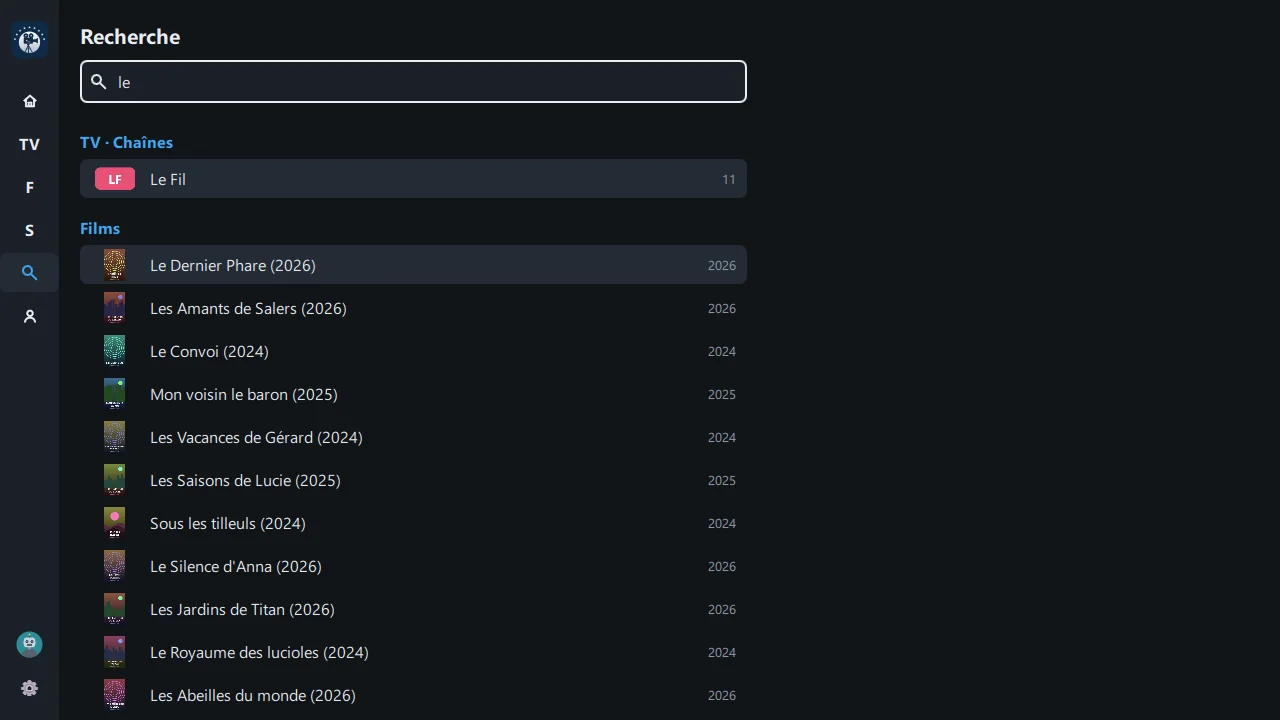This screenshot has height=720, width=1280.
Task: Click Les Jardins de Titan poster thumbnail
Action: [115, 609]
